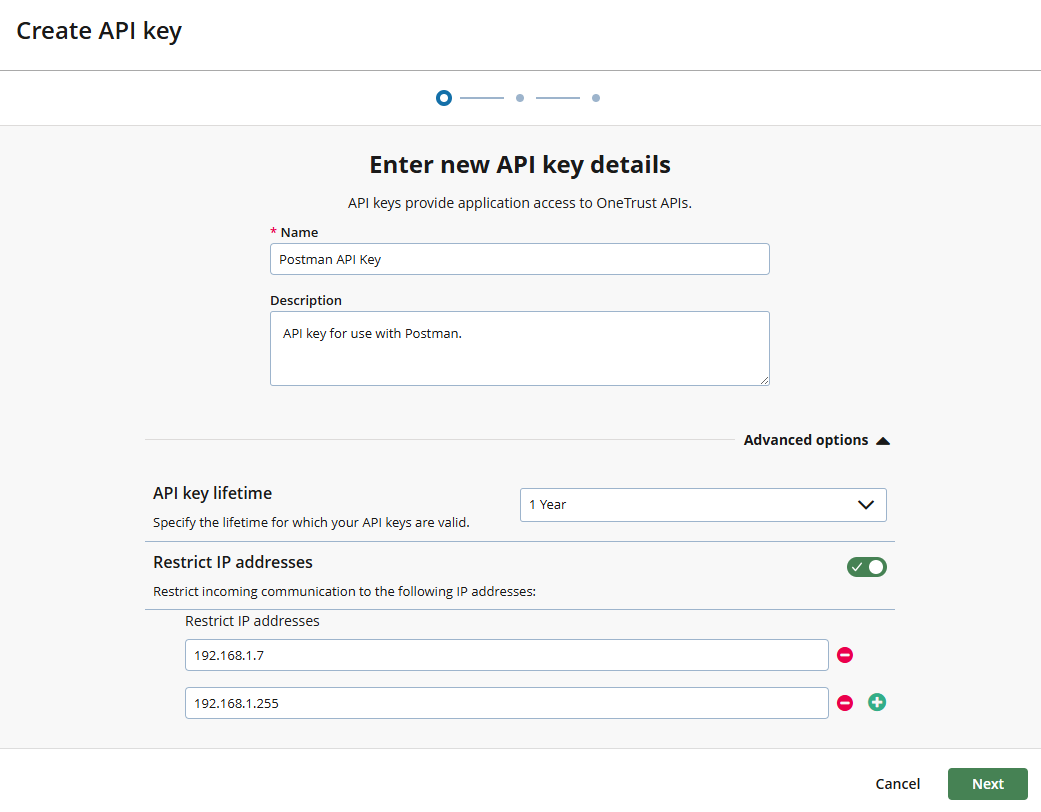
Task: Switch off incoming communication restriction
Action: 866,566
